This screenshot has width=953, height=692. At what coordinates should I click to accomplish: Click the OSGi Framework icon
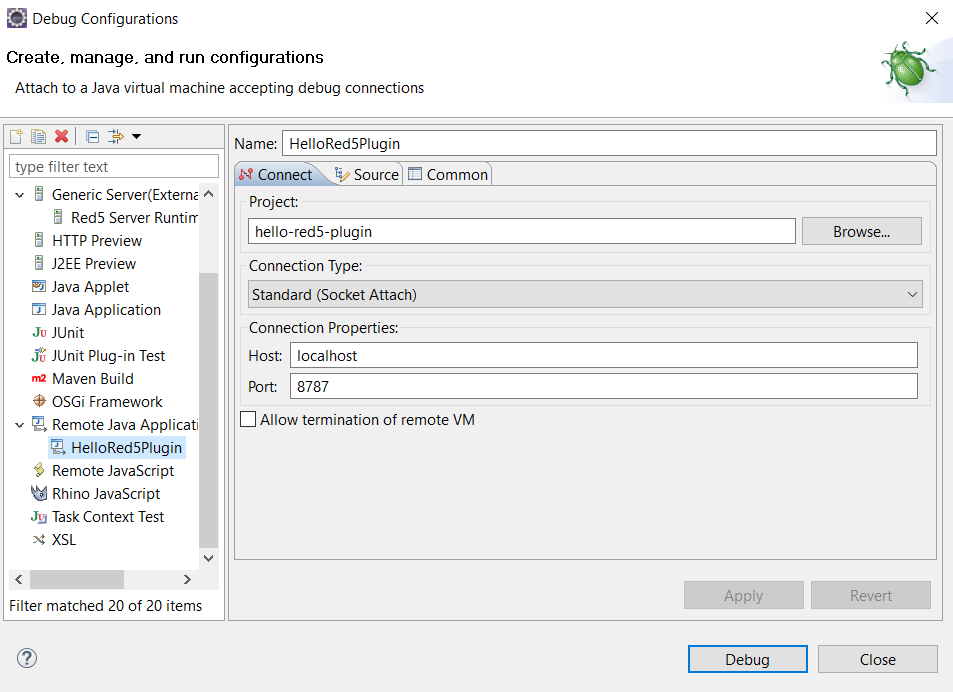pos(39,402)
